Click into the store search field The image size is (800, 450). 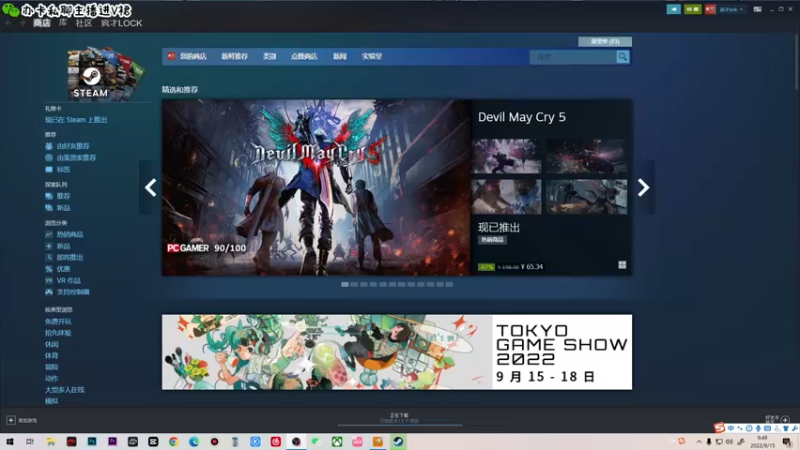pos(573,57)
